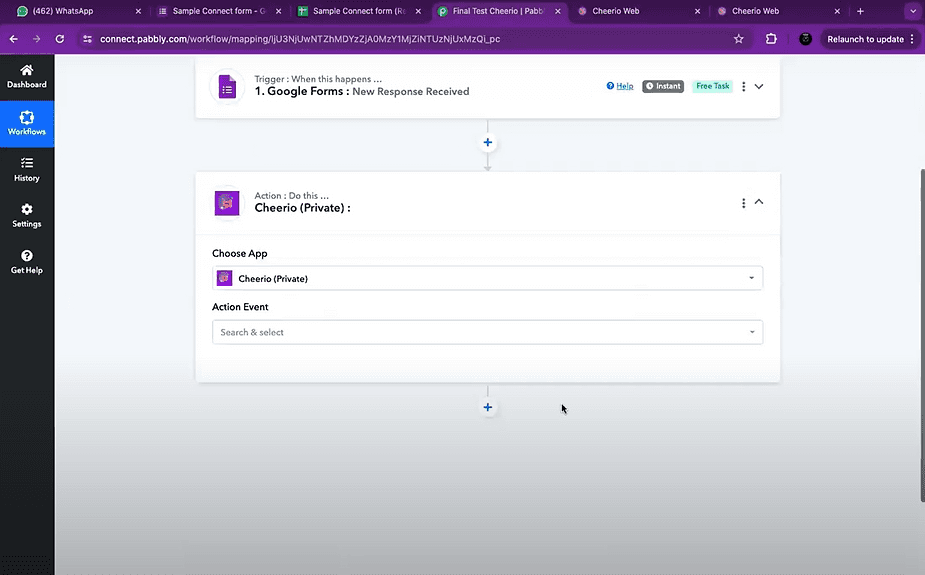
Task: Expand the Google Forms trigger step
Action: pos(759,87)
